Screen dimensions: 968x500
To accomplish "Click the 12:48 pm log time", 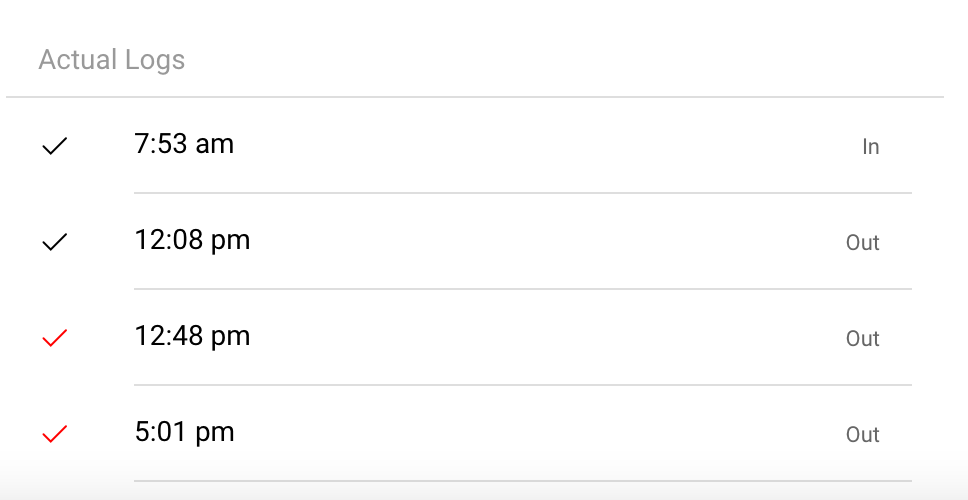I will click(x=192, y=336).
